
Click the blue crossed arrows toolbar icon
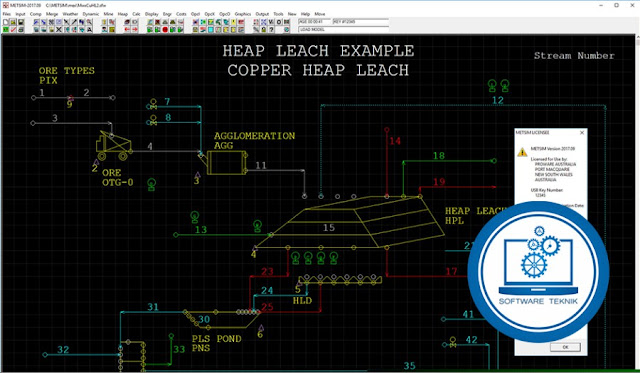click(x=263, y=22)
